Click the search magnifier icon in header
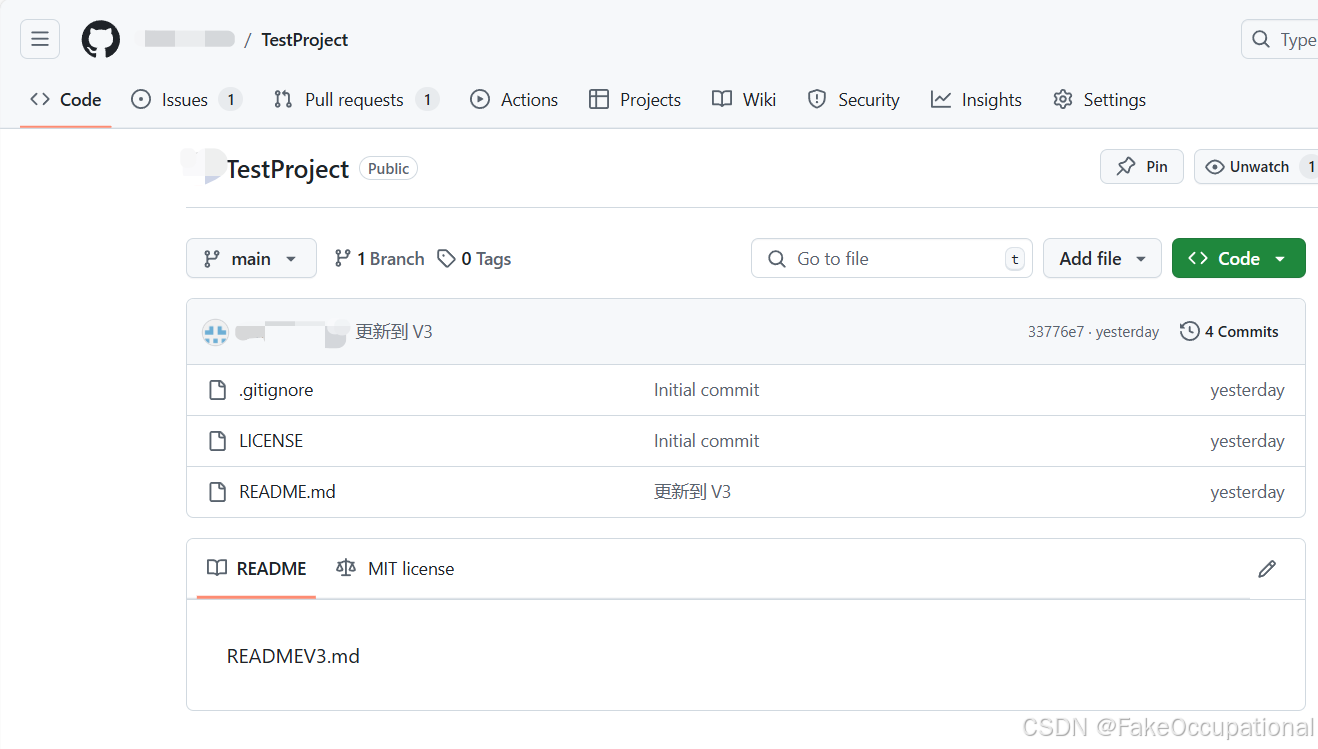 1261,39
